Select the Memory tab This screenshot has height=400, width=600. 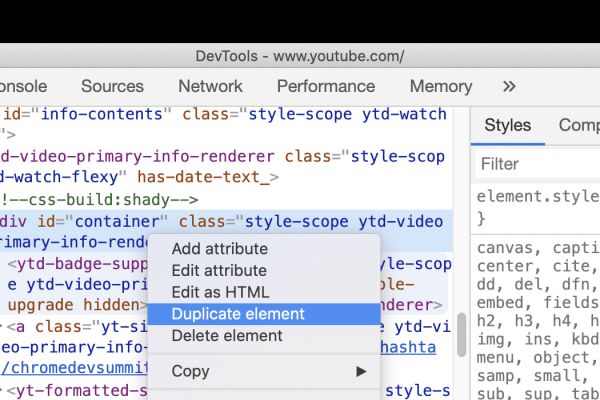click(440, 86)
